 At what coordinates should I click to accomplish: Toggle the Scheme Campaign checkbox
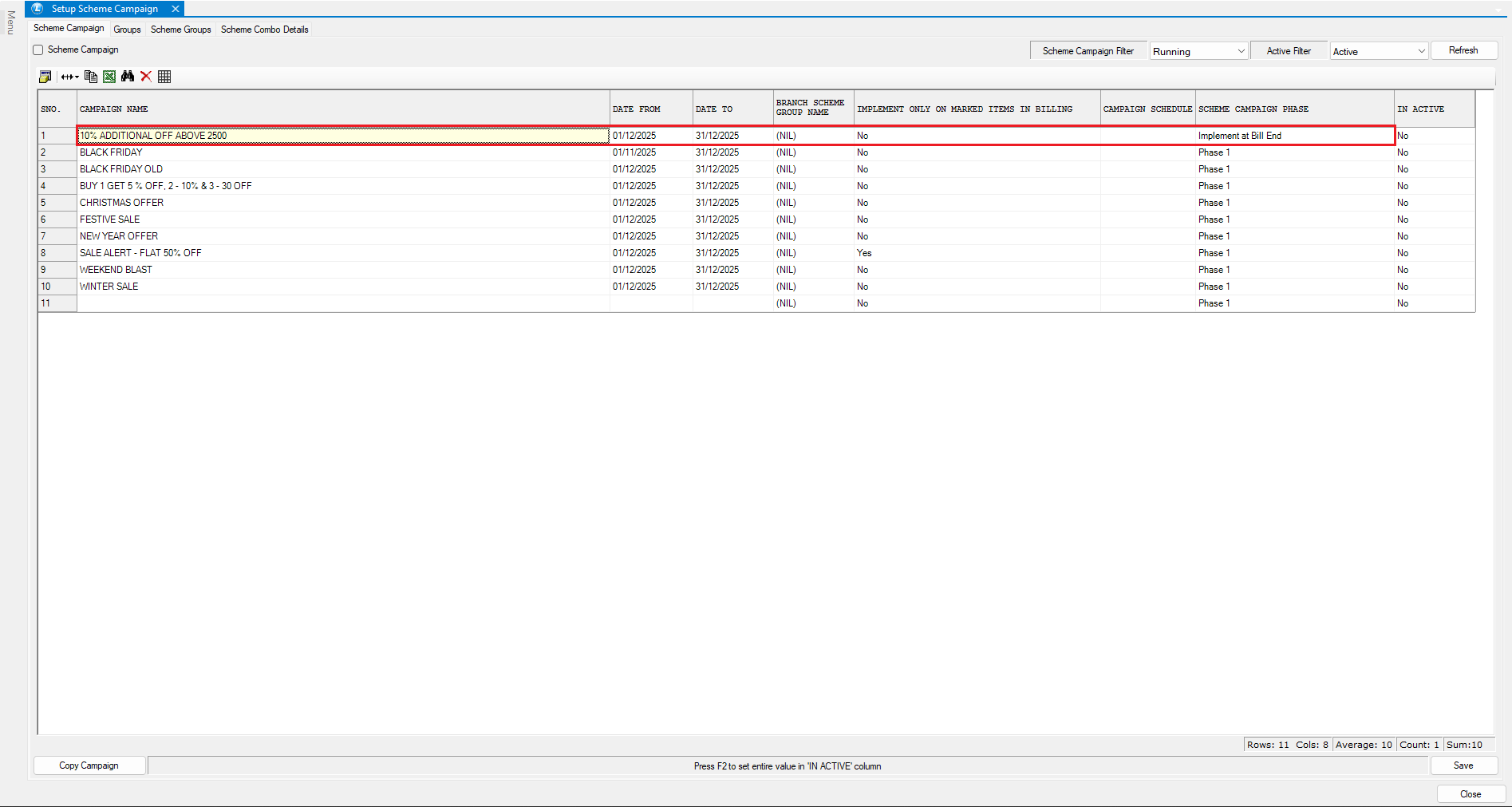tap(38, 50)
